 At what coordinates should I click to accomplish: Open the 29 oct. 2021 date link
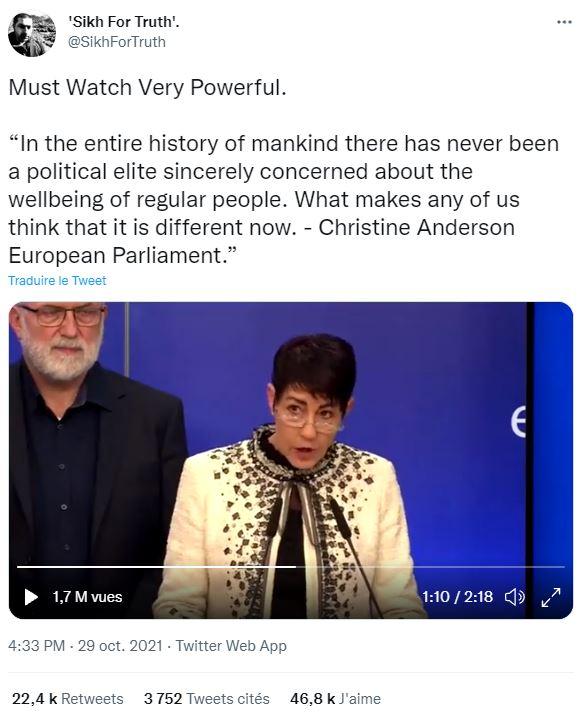tap(120, 645)
